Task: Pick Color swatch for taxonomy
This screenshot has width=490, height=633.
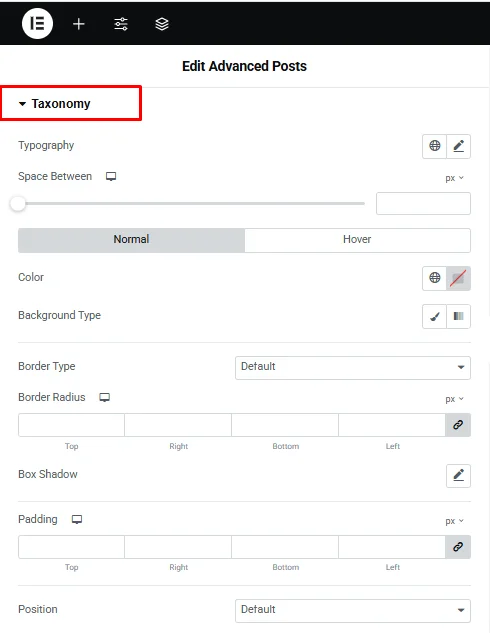Action: tap(459, 278)
